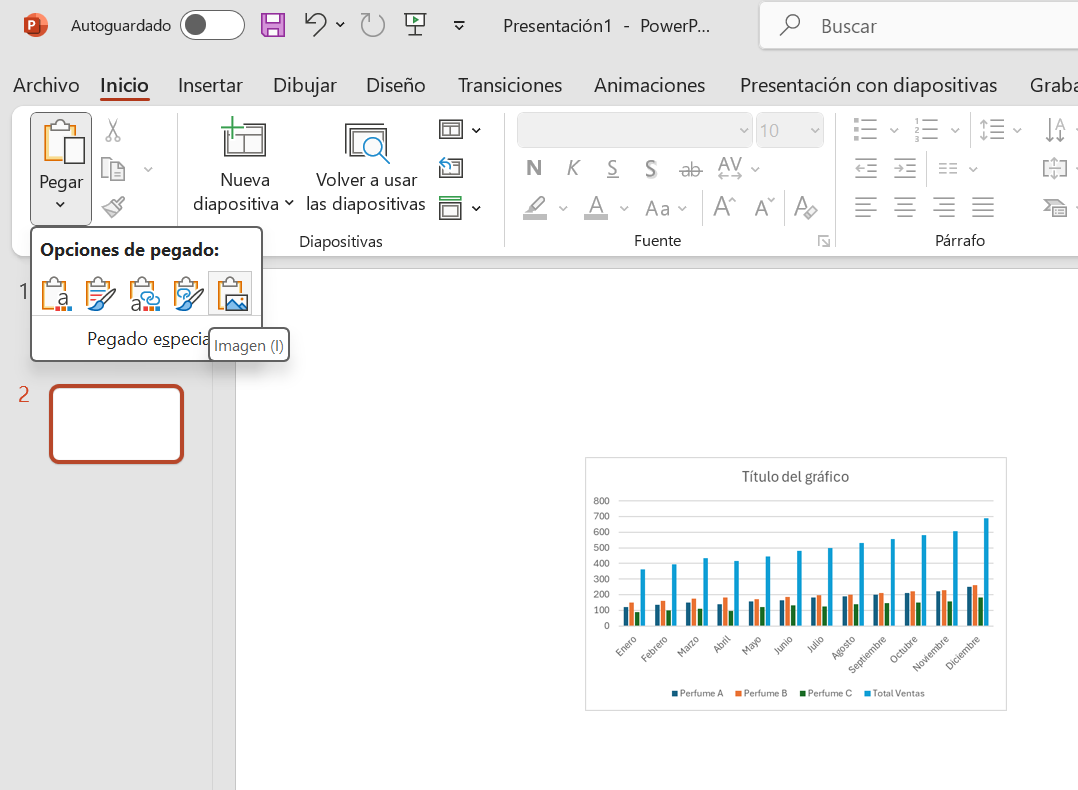Viewport: 1078px width, 790px height.
Task: Toggle the Autoguardado switch
Action: 212,25
